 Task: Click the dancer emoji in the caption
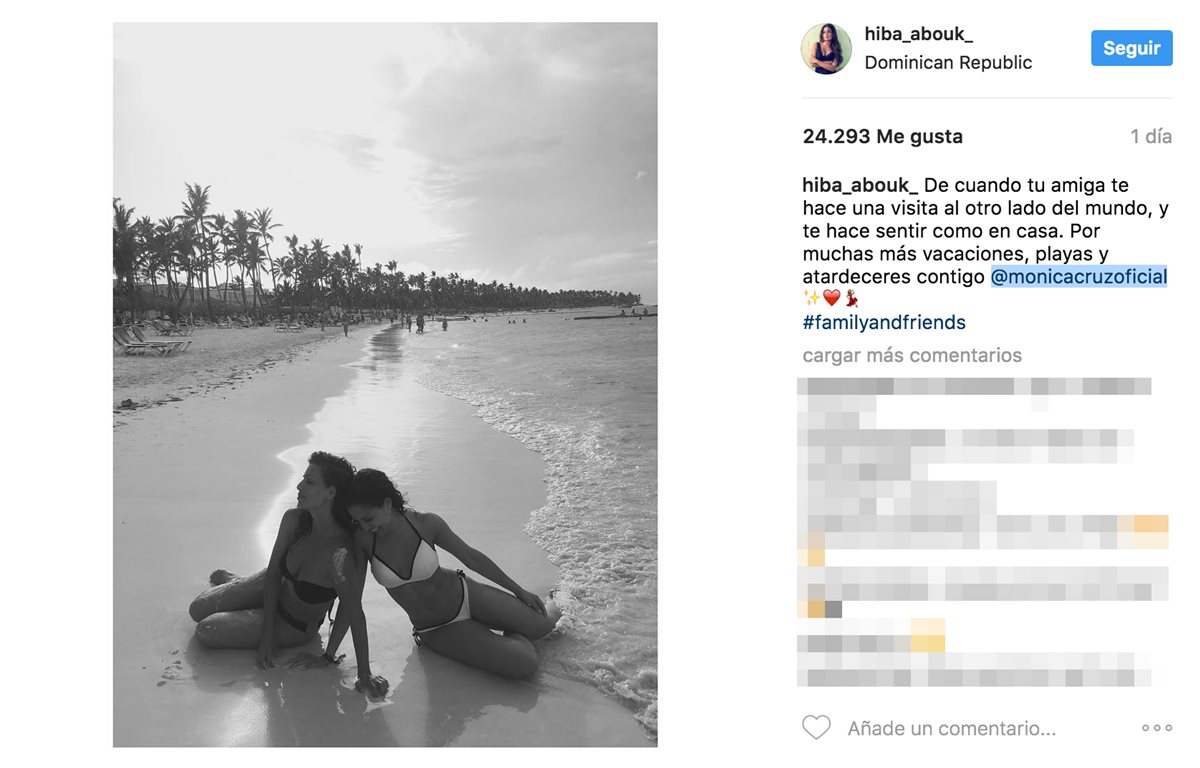click(x=851, y=298)
